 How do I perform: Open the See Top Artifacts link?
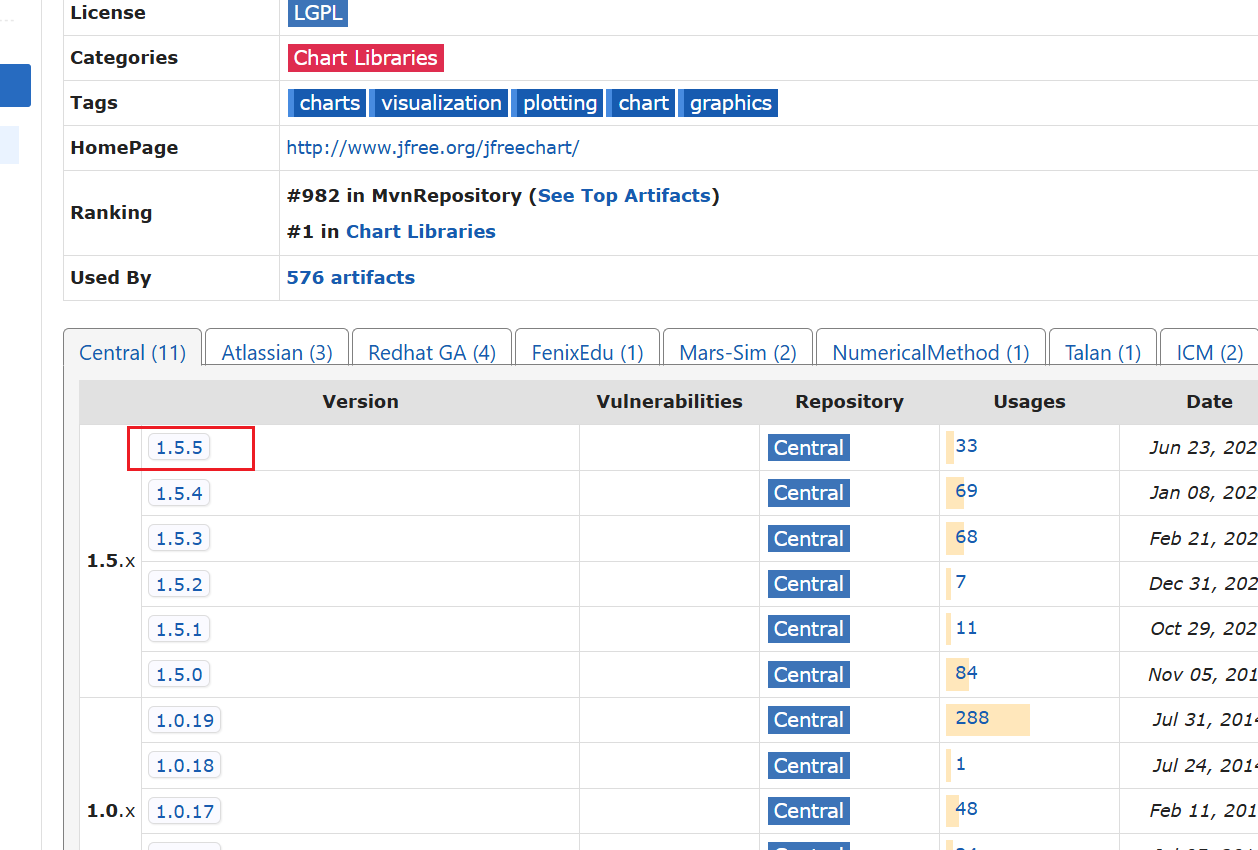coord(624,196)
